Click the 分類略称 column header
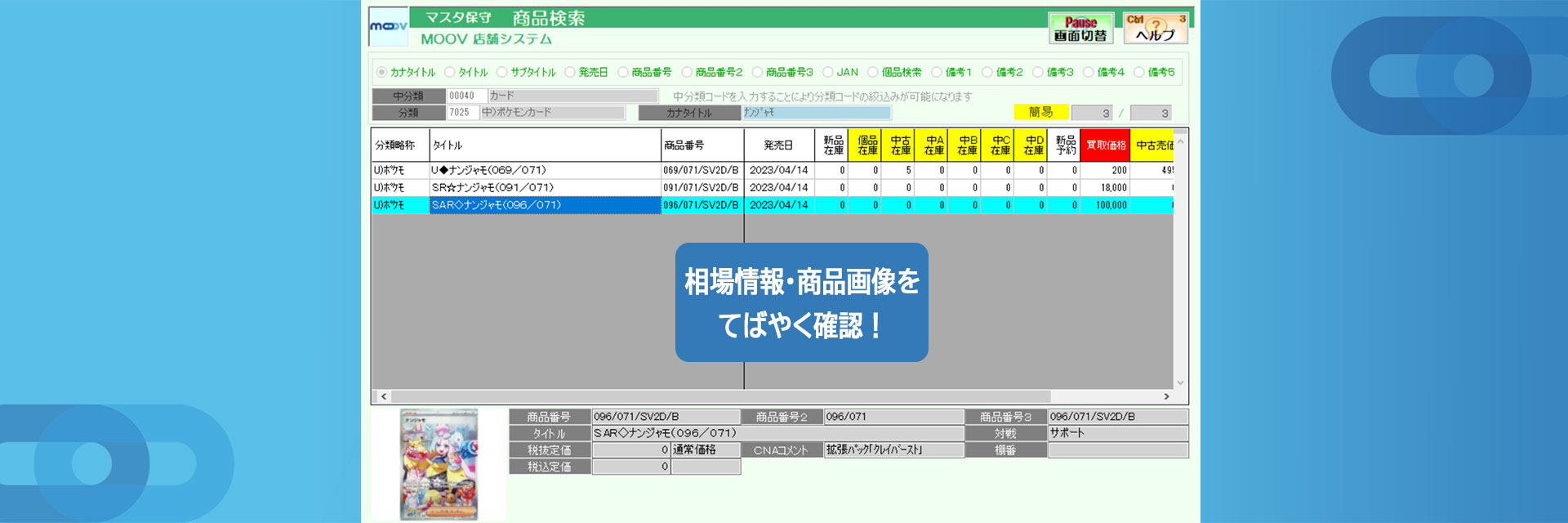1568x523 pixels. tap(400, 145)
